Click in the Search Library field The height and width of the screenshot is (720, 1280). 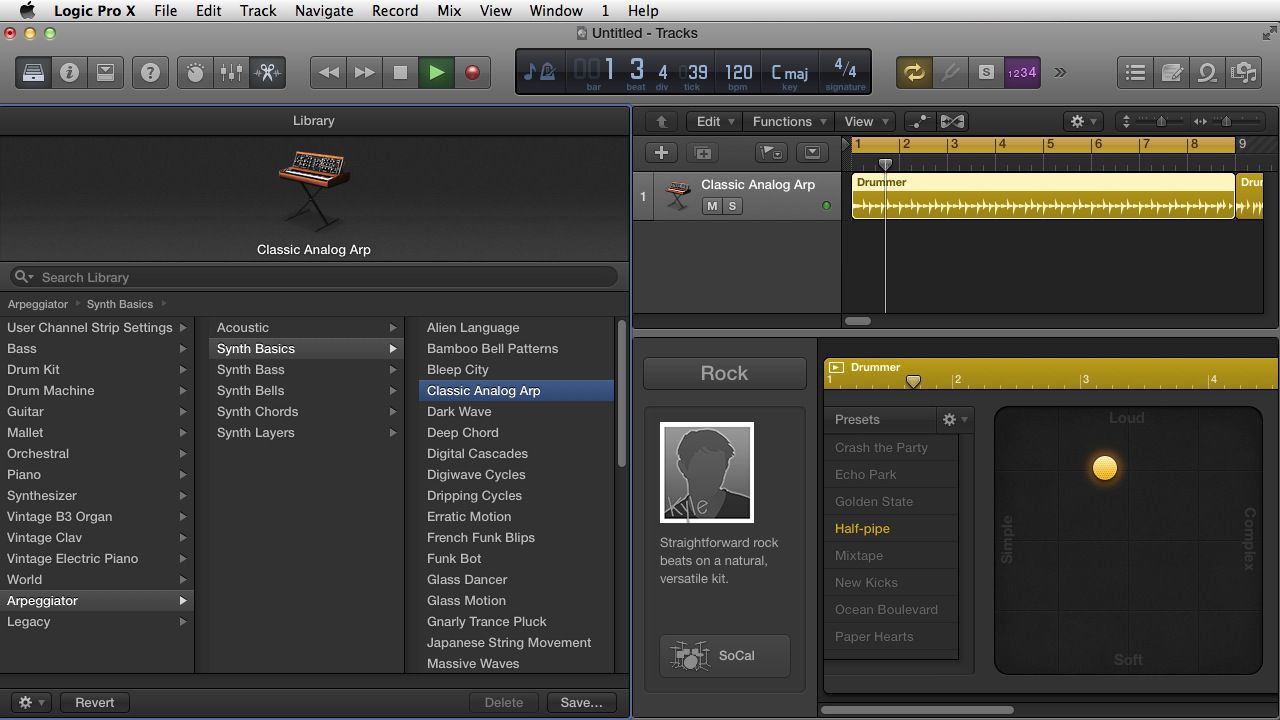coord(314,277)
